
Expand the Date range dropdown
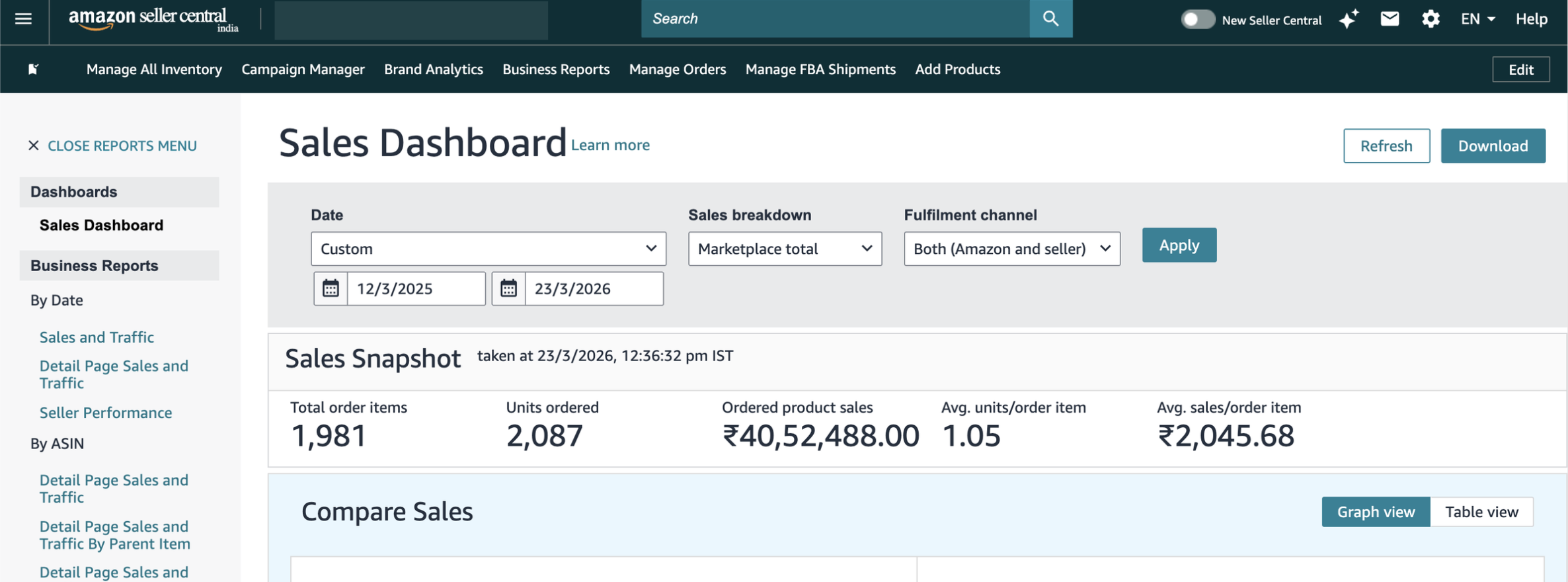coord(488,249)
